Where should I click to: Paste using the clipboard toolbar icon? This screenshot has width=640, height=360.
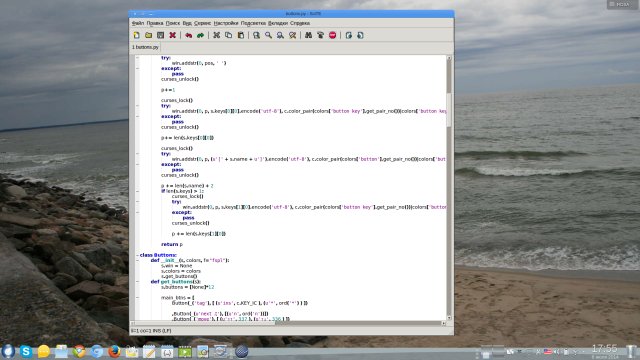point(241,36)
